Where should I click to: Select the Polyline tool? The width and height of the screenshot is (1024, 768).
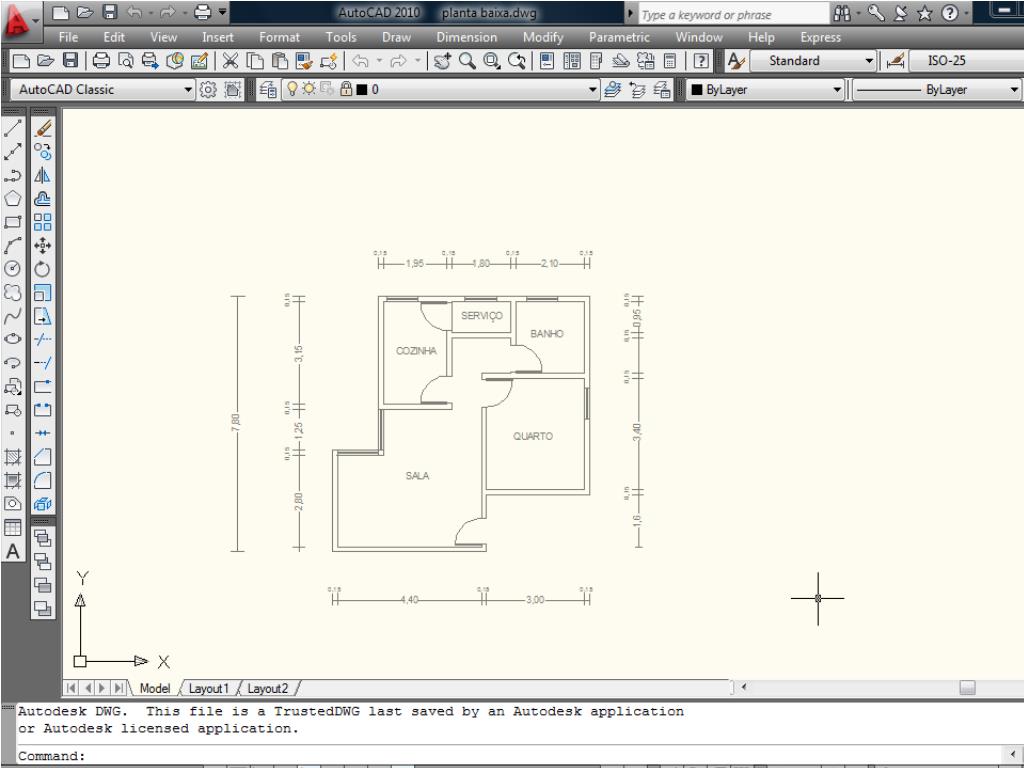[x=12, y=176]
